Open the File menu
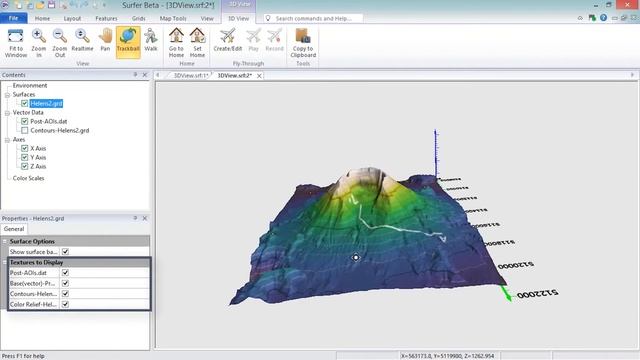The height and width of the screenshot is (360, 640). point(13,18)
